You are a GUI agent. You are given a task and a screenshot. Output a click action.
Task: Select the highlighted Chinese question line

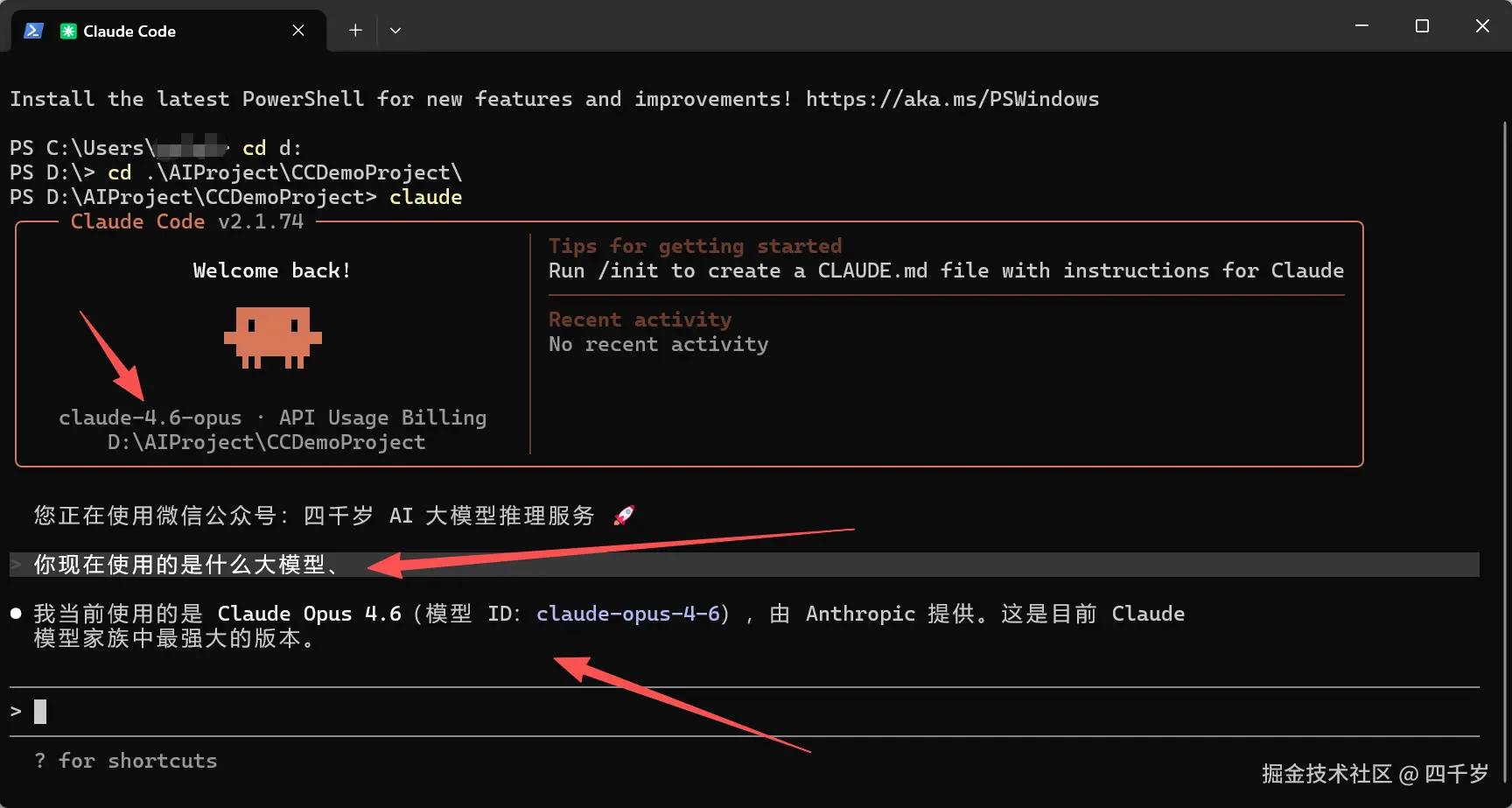184,565
